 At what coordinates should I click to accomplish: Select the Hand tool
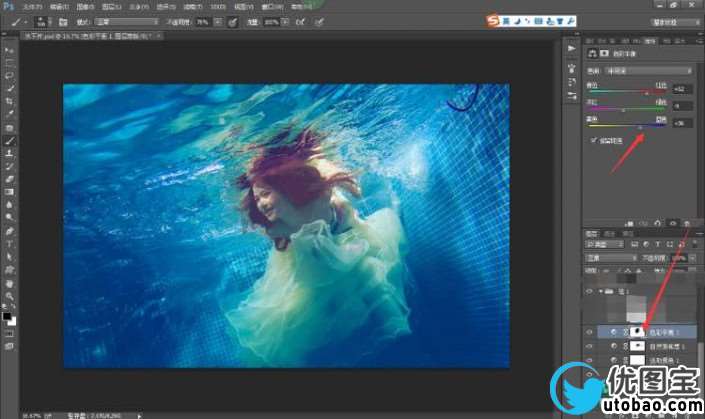(x=9, y=284)
